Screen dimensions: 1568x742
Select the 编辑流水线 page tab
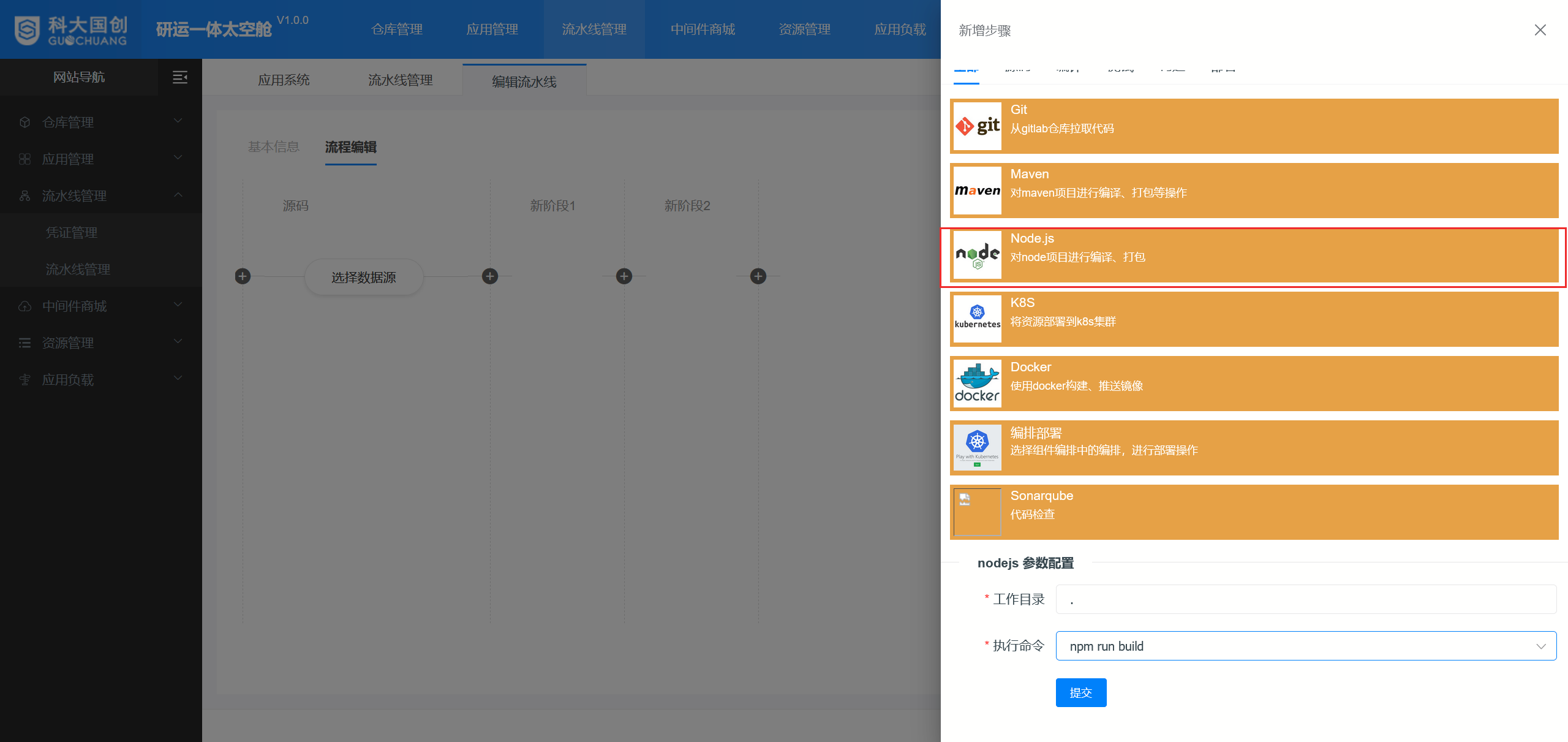tap(524, 81)
